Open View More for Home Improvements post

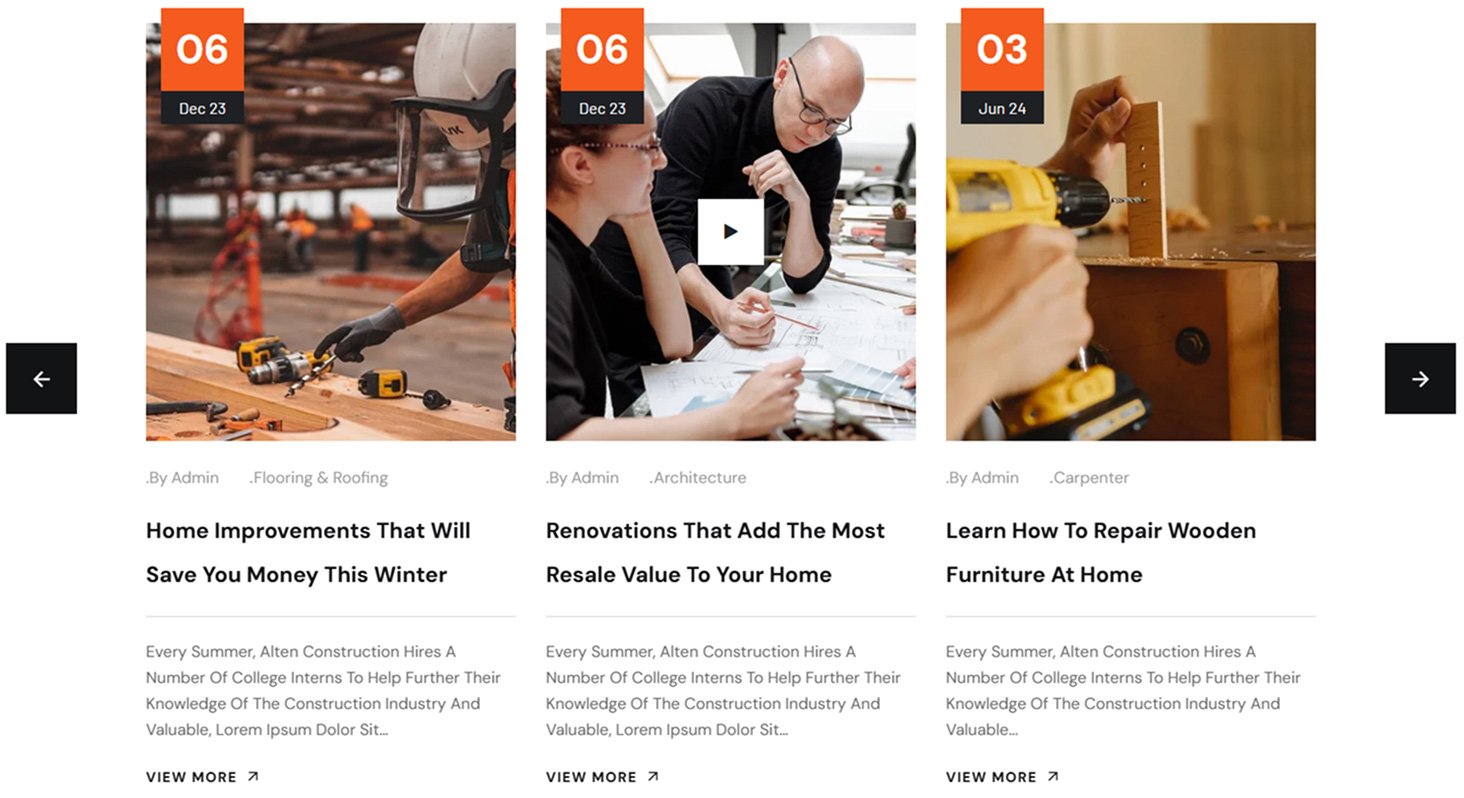point(191,777)
